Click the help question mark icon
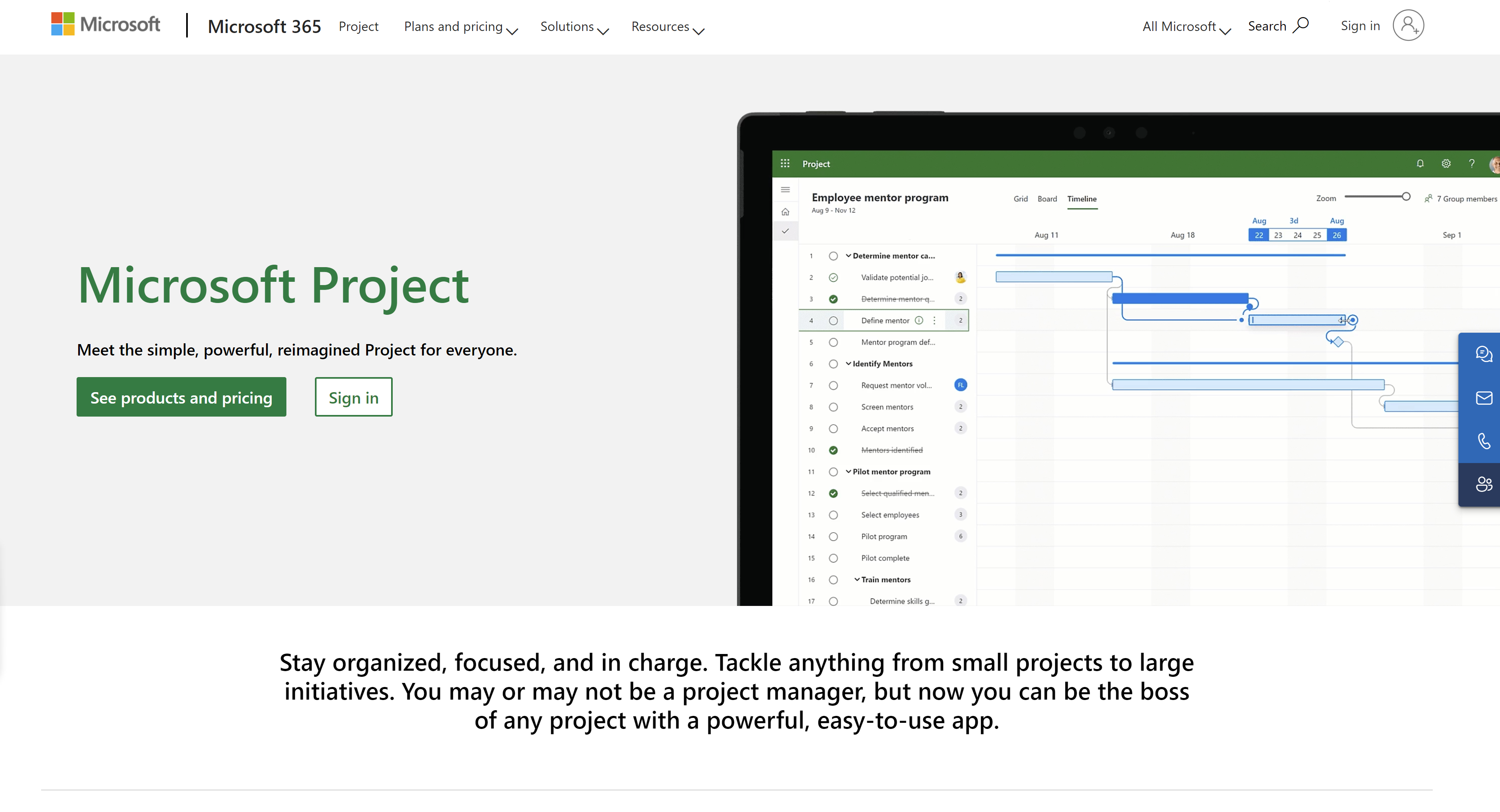Screen dimensions: 1500x812 [1471, 164]
